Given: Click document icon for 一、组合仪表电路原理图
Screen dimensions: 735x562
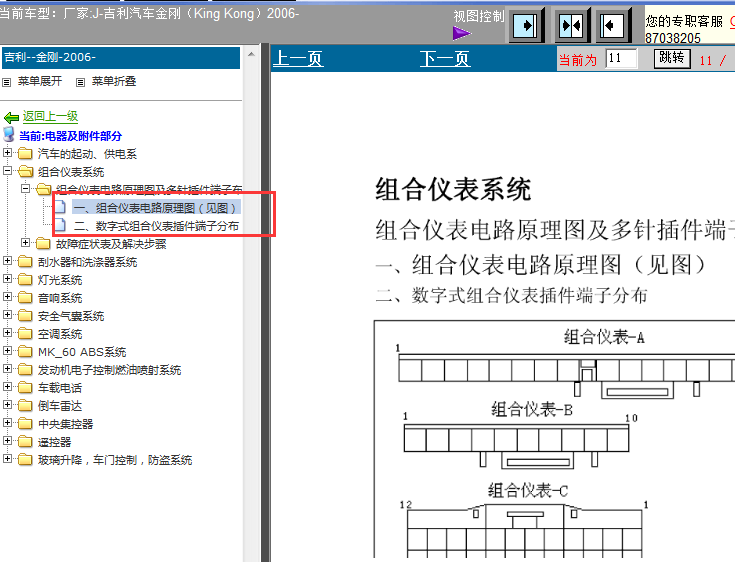Looking at the screenshot, I should tap(60, 207).
